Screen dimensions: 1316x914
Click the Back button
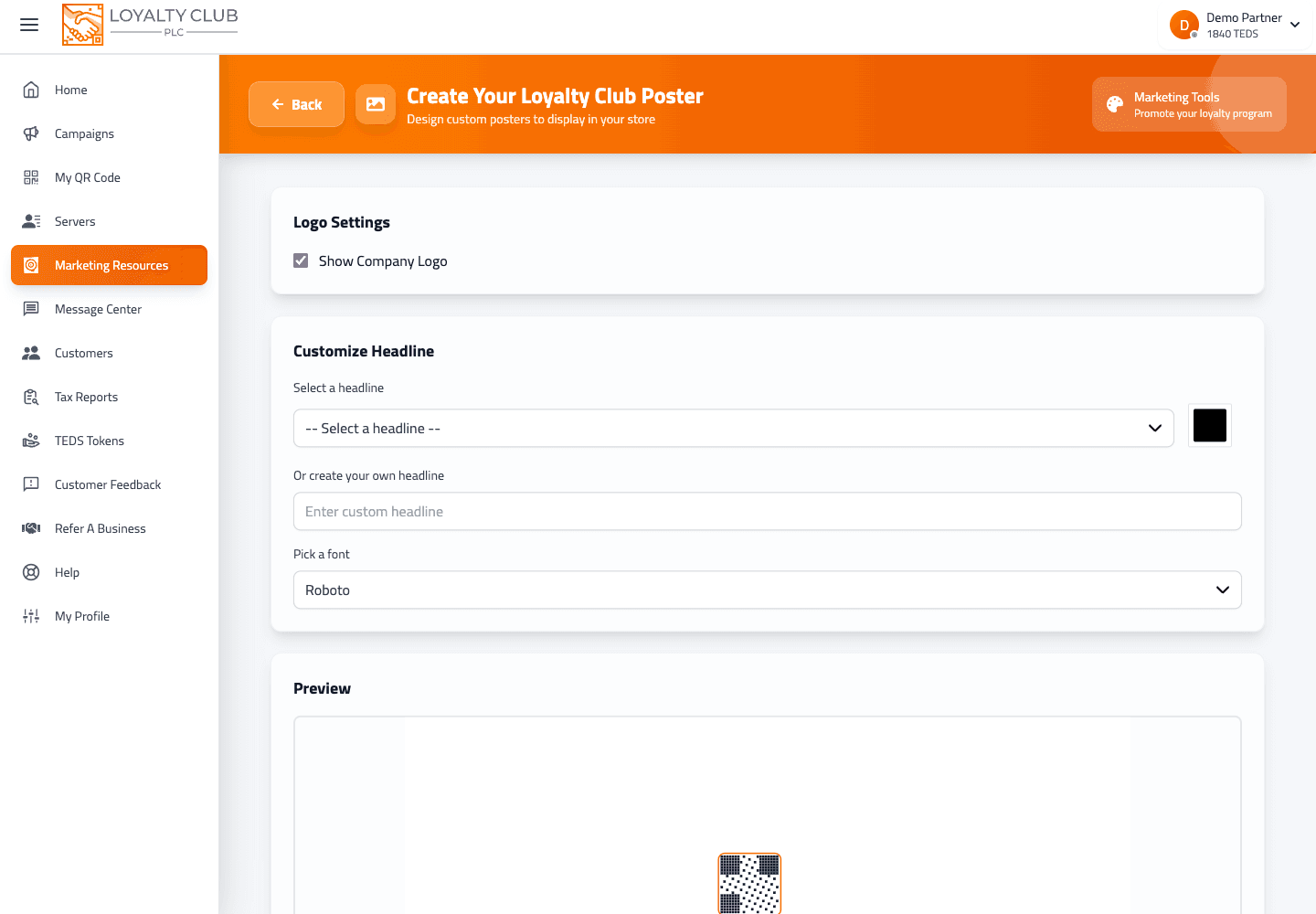296,104
